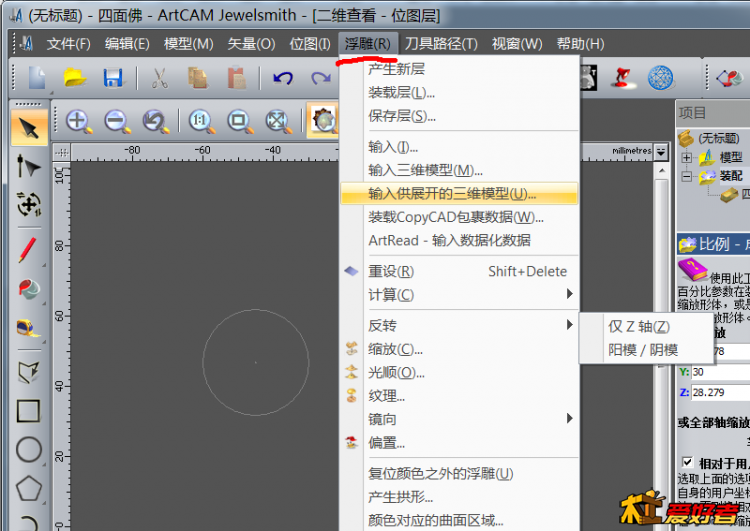Click the zoom to fit arrows icon
Viewport: 750px width, 531px height.
[x=278, y=121]
